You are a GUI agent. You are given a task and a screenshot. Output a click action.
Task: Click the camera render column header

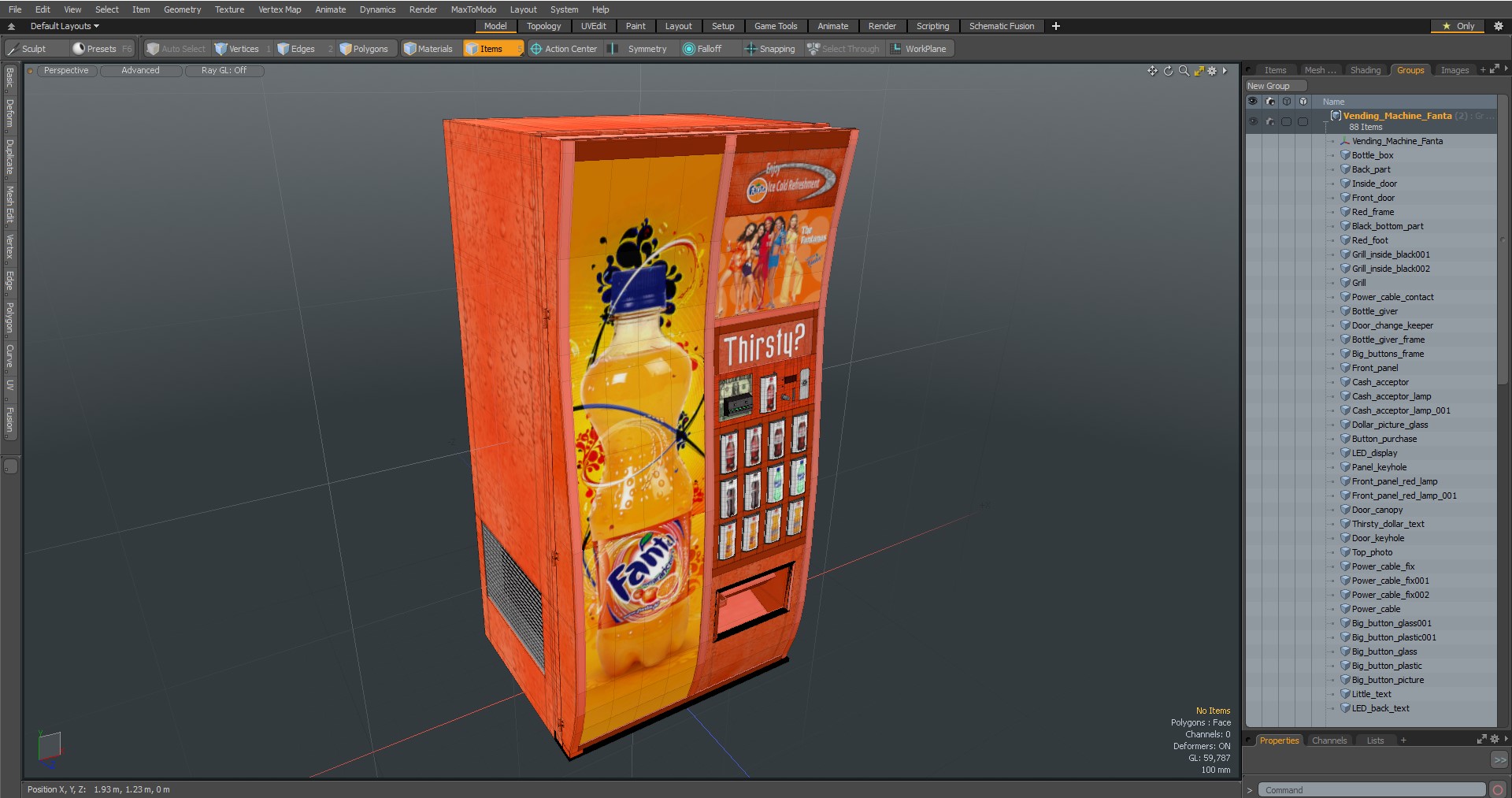[1269, 101]
